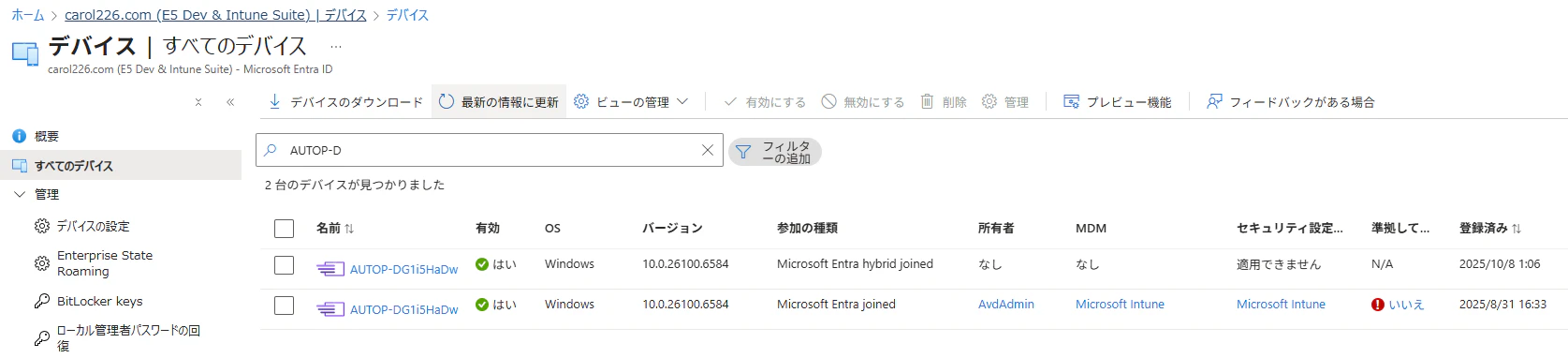Click the 削除 trash icon
This screenshot has width=1568, height=358.
pos(927,101)
